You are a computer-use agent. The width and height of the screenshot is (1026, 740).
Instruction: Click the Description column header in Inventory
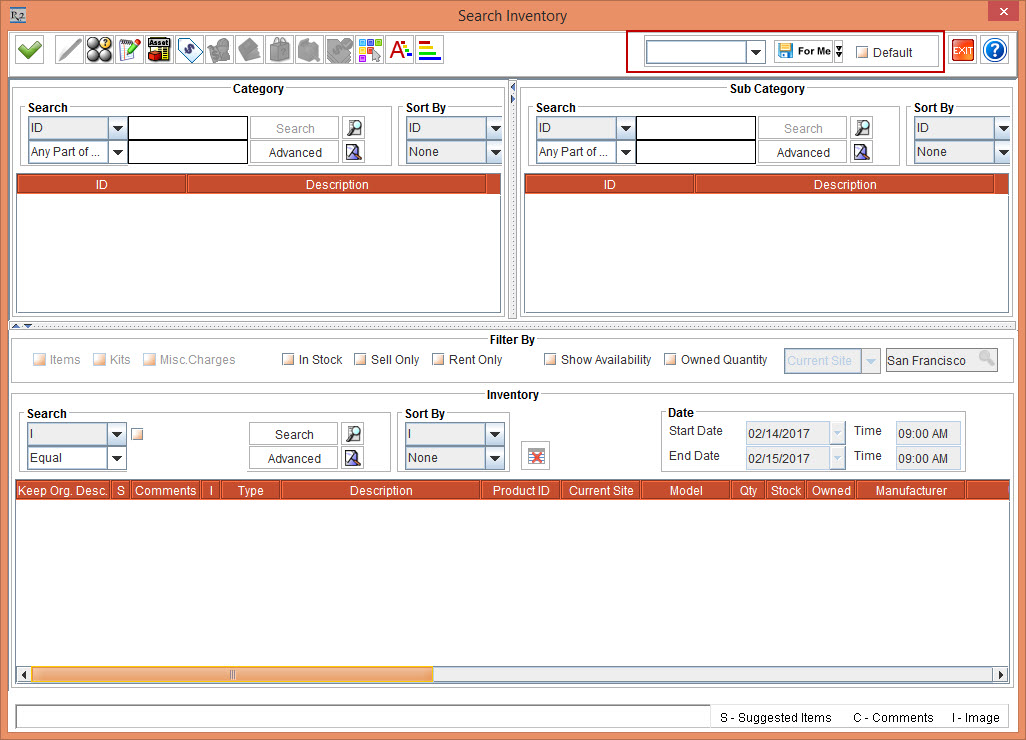pyautogui.click(x=380, y=491)
